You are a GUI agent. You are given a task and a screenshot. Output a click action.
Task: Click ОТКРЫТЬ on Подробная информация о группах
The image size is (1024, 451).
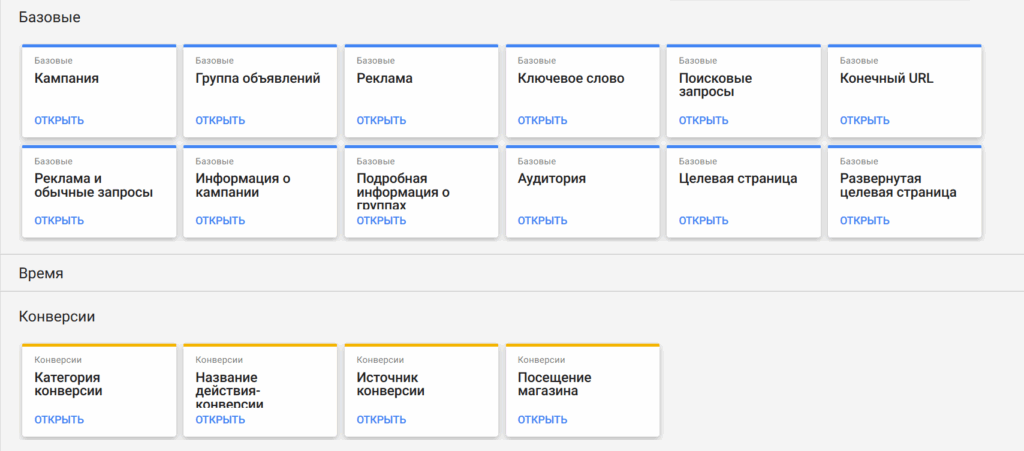click(x=381, y=221)
